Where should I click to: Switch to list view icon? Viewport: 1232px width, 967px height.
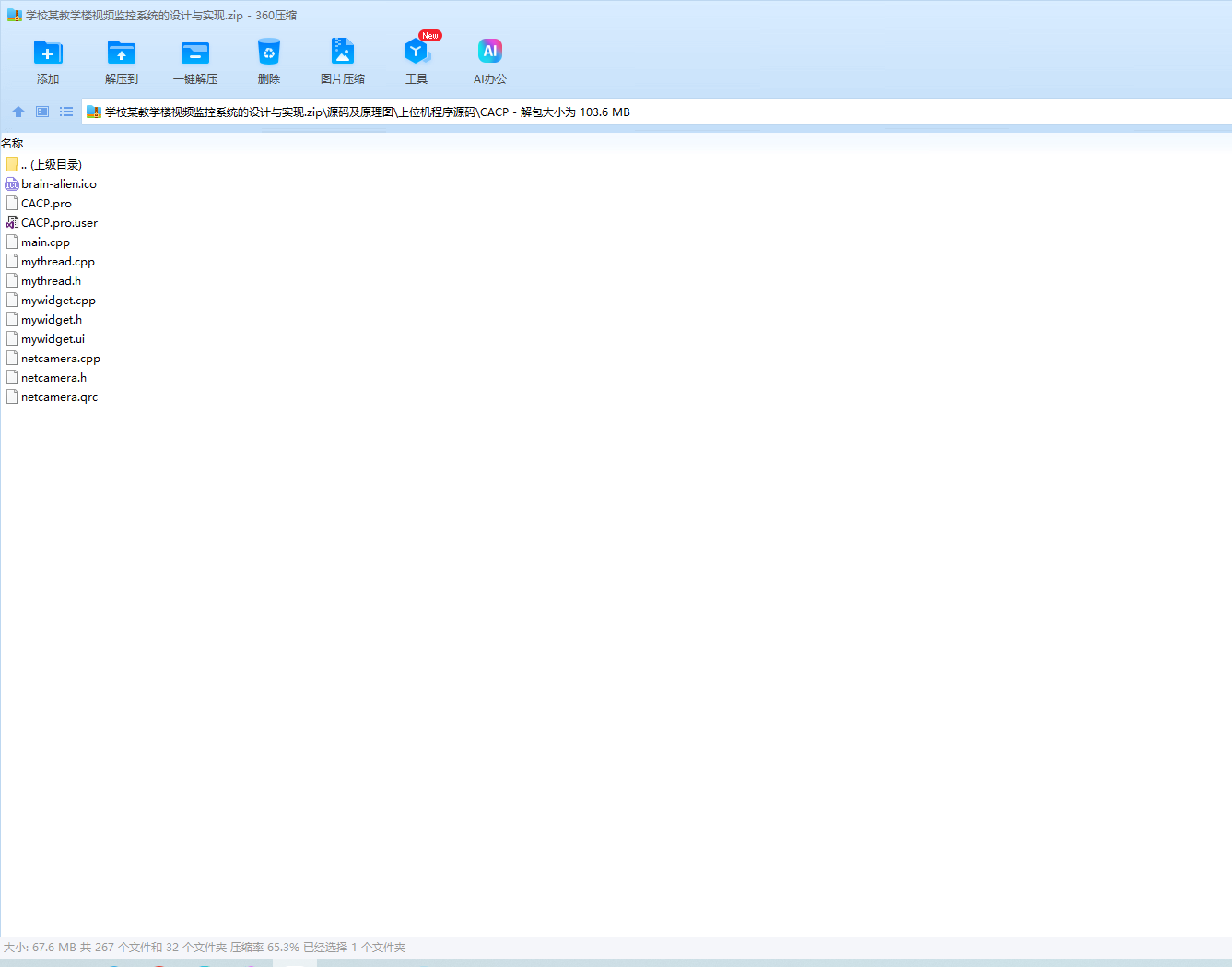[66, 112]
